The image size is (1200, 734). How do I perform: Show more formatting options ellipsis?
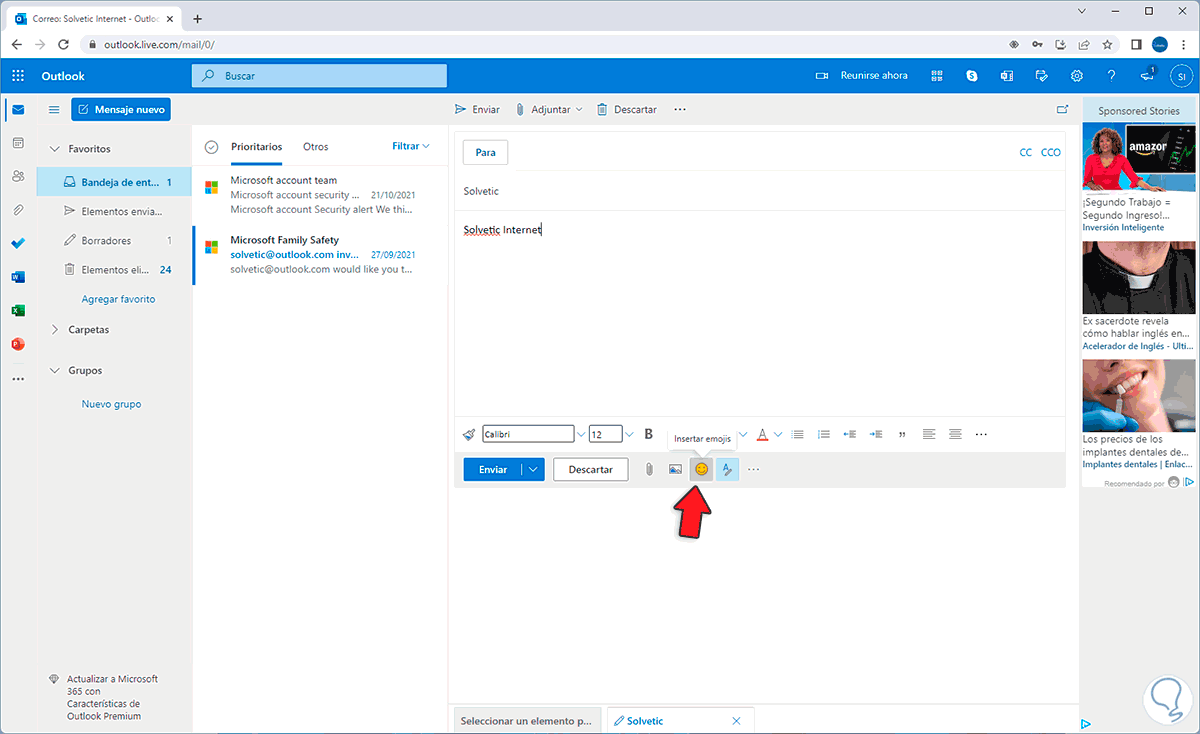click(981, 434)
